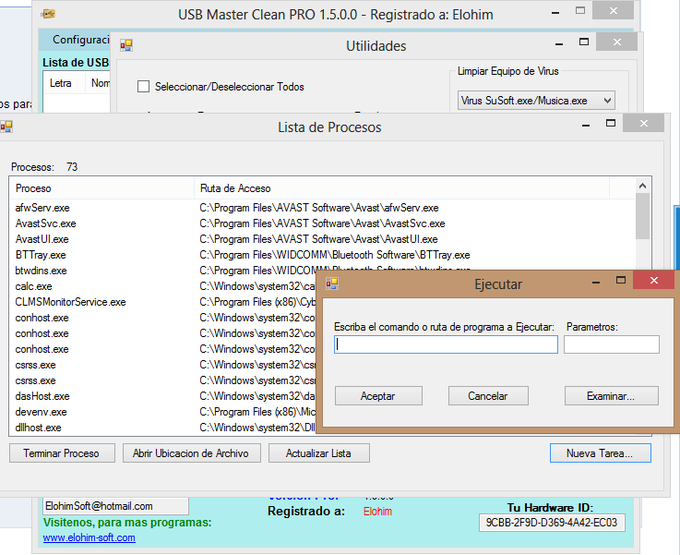Image resolution: width=680 pixels, height=555 pixels.
Task: Click the Examinar... button
Action: tap(611, 396)
